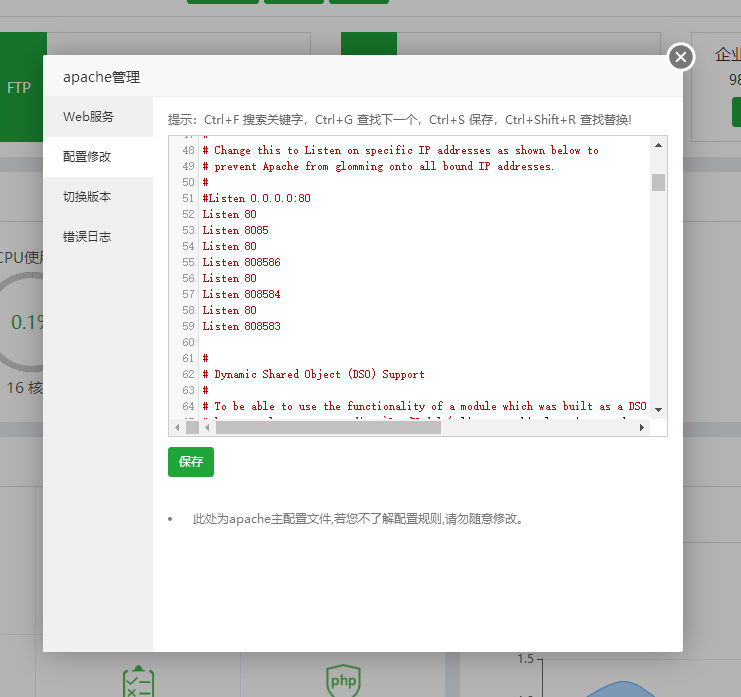This screenshot has height=697, width=741.
Task: Click the line 62 Dynamic Shared Object comment
Action: pyautogui.click(x=314, y=375)
